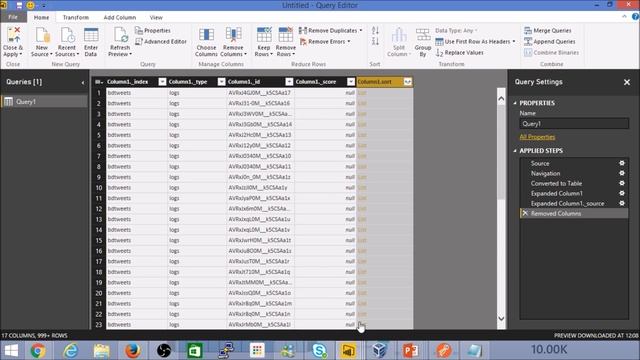Open table menu icon in grid corner
This screenshot has height=360, width=640.
click(98, 82)
